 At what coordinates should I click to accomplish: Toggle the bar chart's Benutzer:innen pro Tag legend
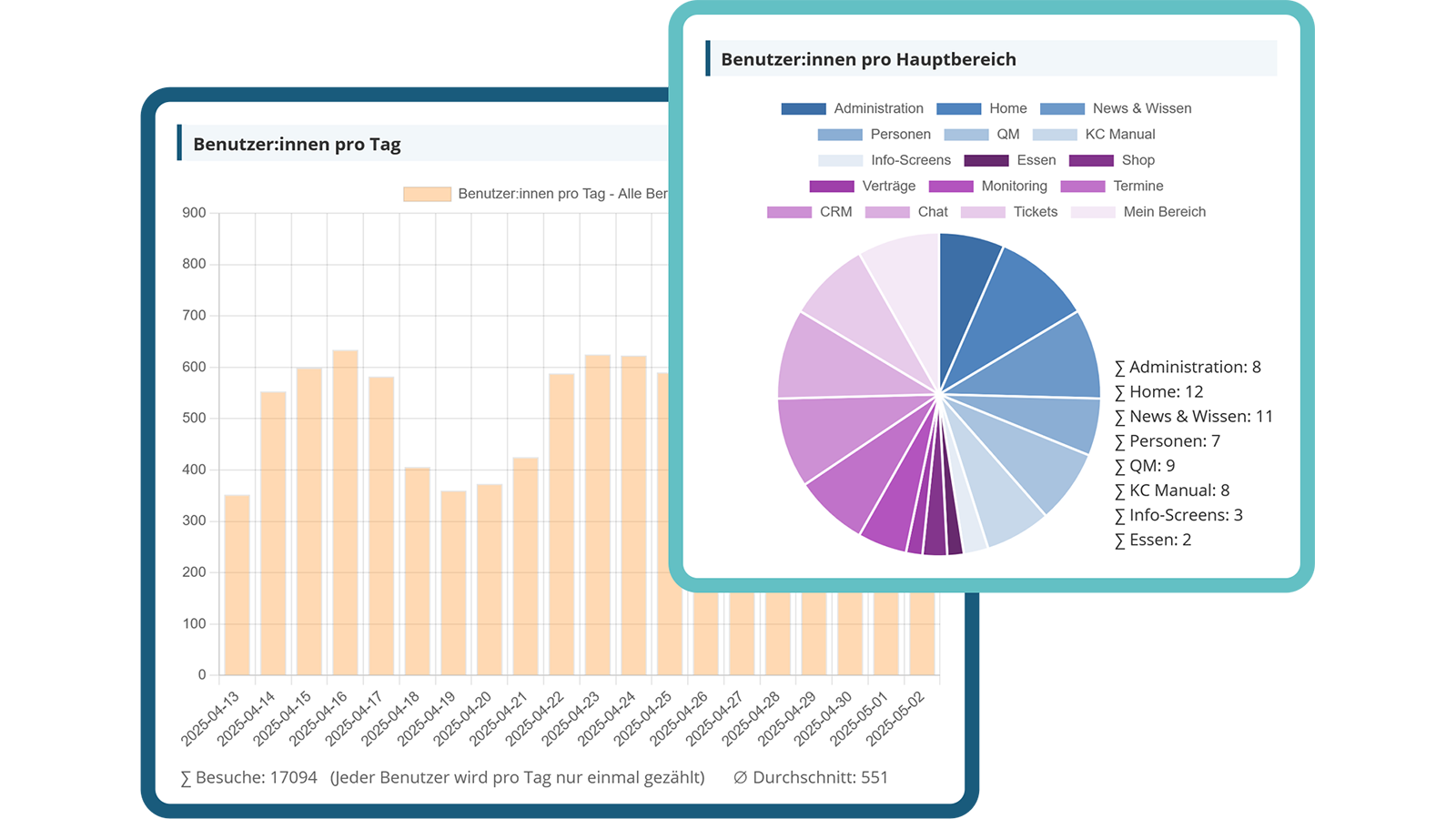(x=536, y=194)
